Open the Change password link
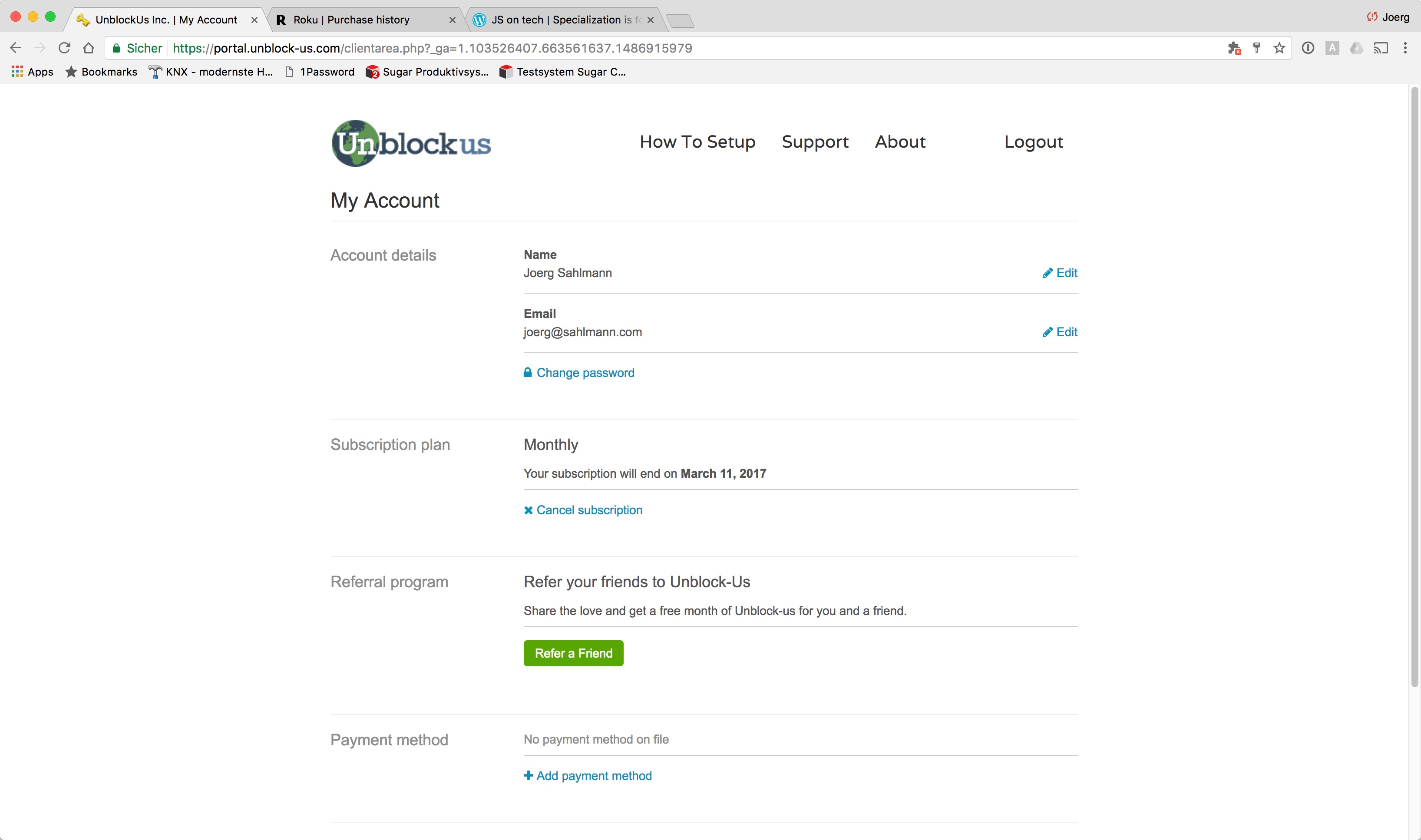Viewport: 1421px width, 840px height. click(579, 373)
